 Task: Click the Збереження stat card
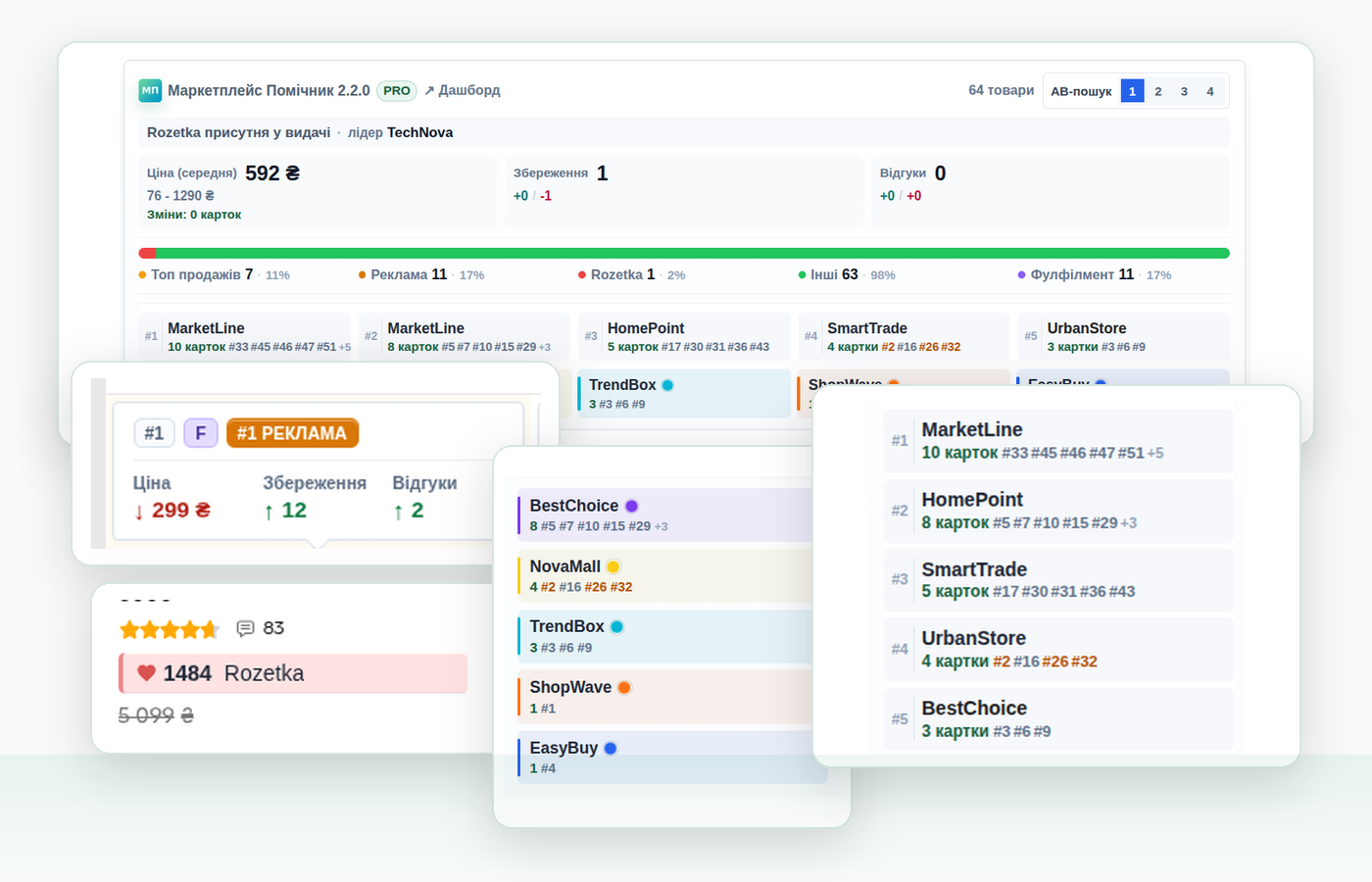coord(684,192)
